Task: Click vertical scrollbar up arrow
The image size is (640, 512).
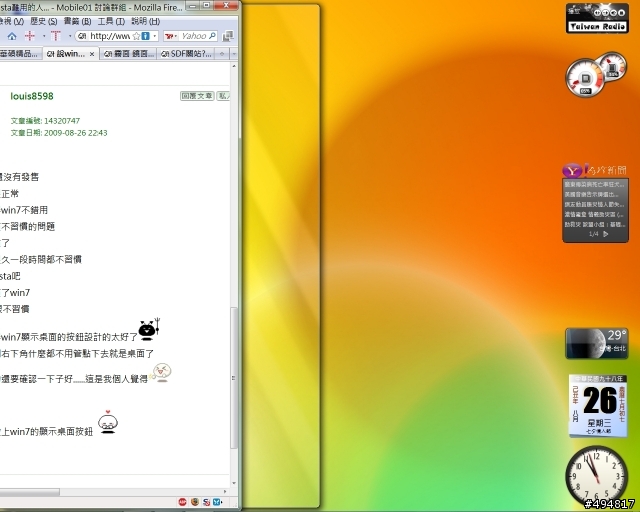Action: [234, 66]
